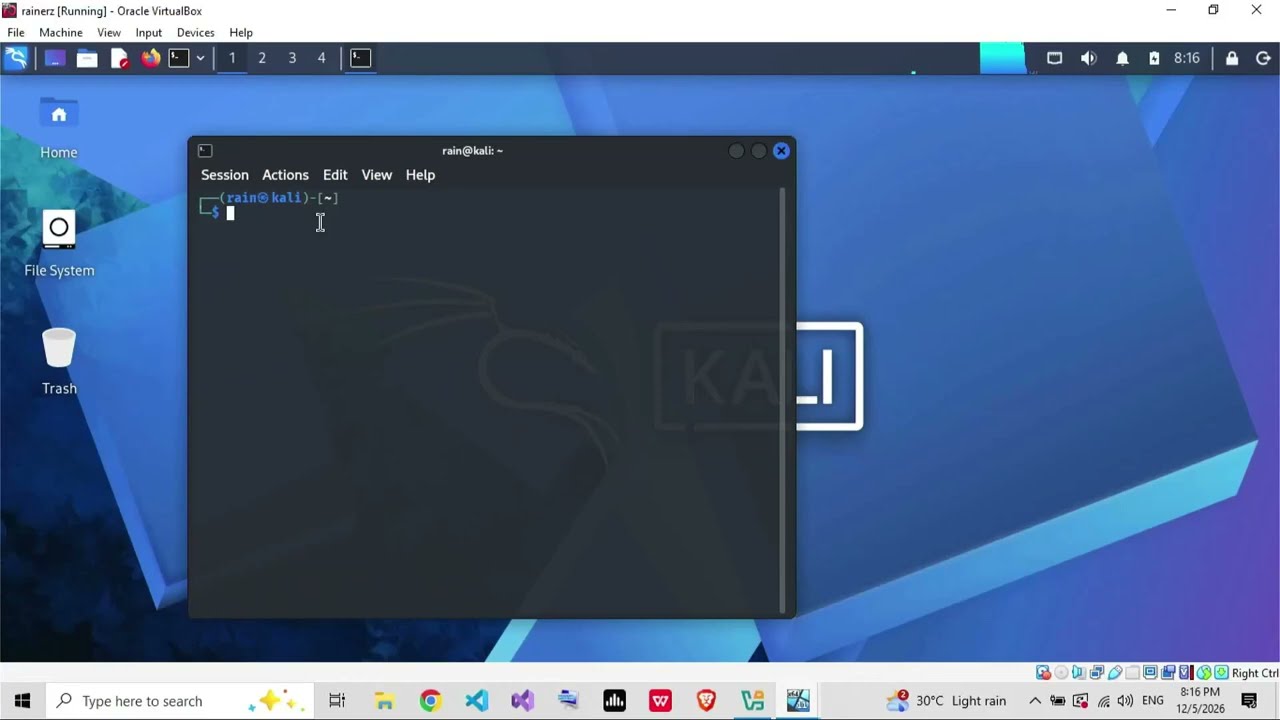Open the terminal Actions menu
The height and width of the screenshot is (720, 1280).
tap(285, 175)
